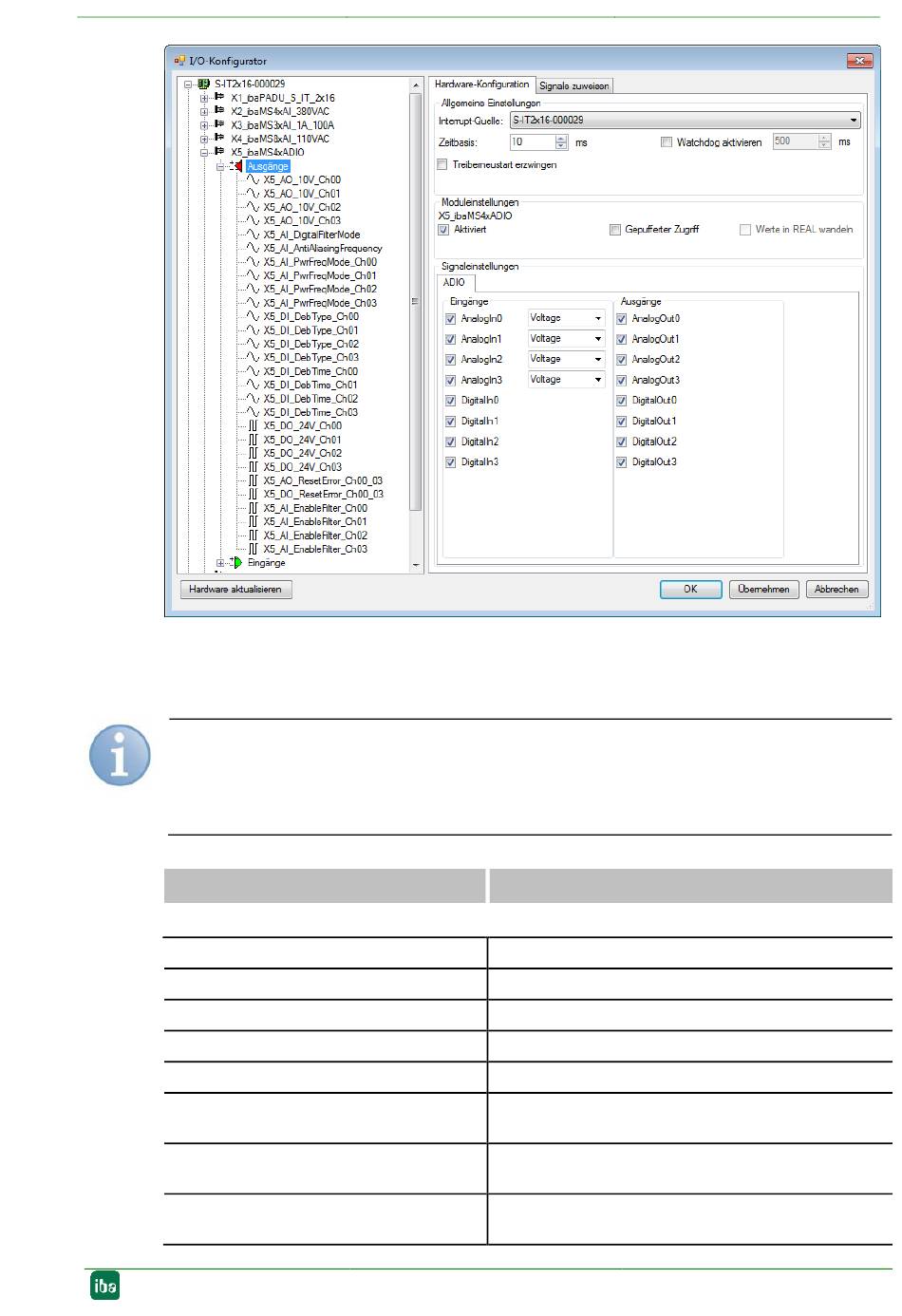Enable the Watchdog aktivieren checkbox
Viewport: 902px width, 1316px height.
coord(667,142)
